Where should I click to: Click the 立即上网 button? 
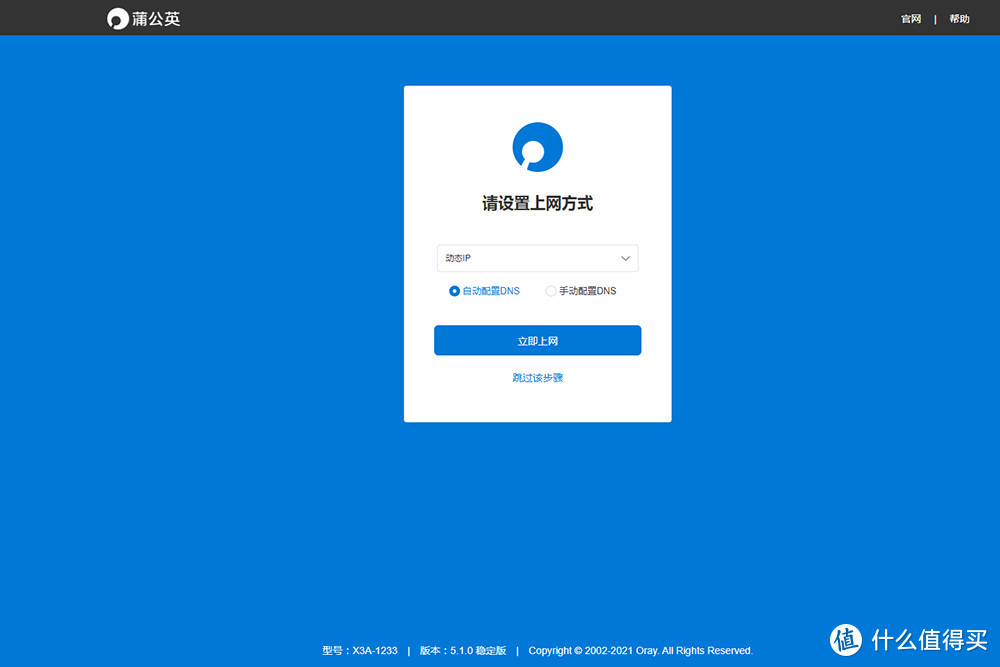pyautogui.click(x=537, y=340)
